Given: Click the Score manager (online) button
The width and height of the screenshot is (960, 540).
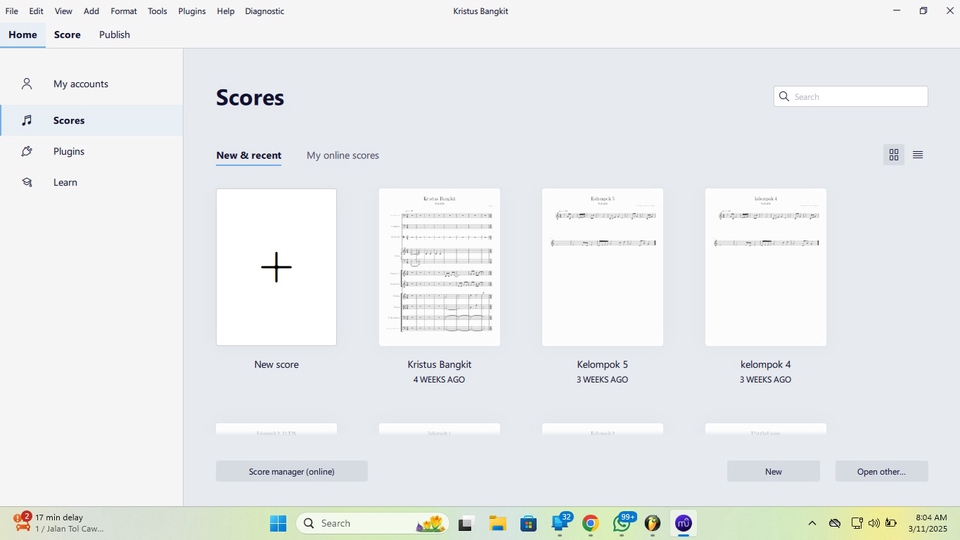Looking at the screenshot, I should 291,471.
